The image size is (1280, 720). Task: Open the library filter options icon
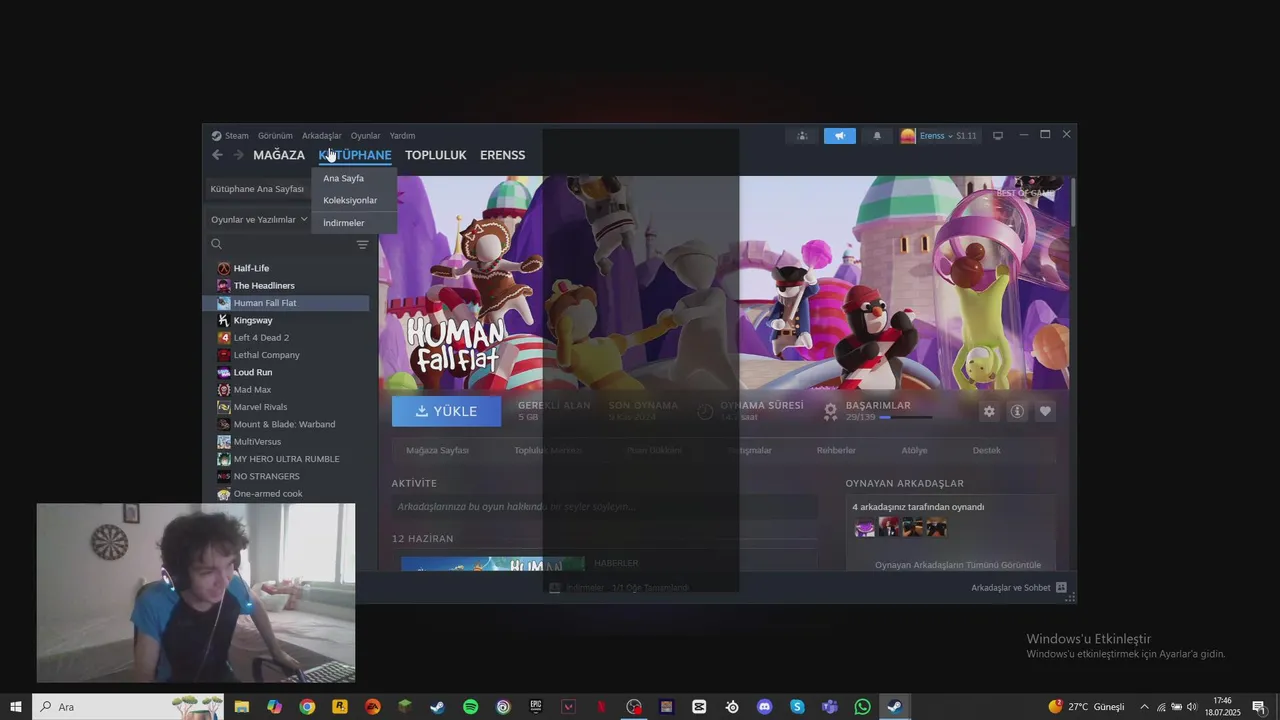362,244
